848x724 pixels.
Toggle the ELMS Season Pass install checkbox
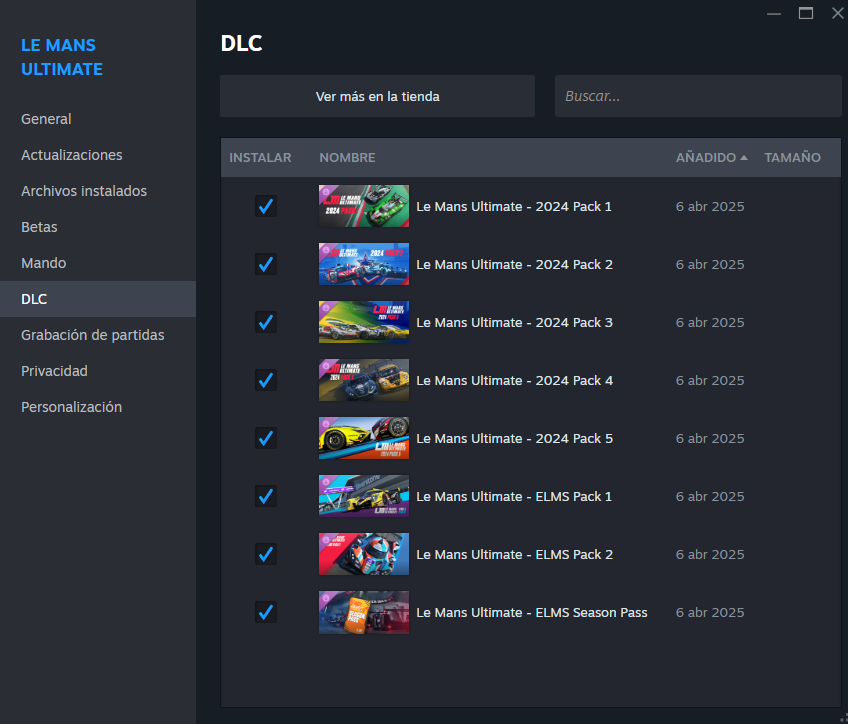265,612
